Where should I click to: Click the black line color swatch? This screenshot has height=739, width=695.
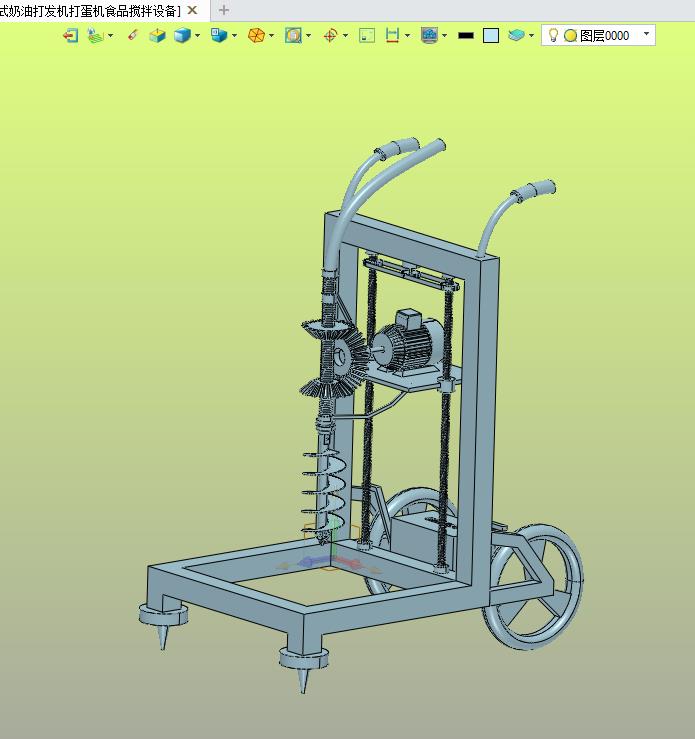tap(466, 35)
